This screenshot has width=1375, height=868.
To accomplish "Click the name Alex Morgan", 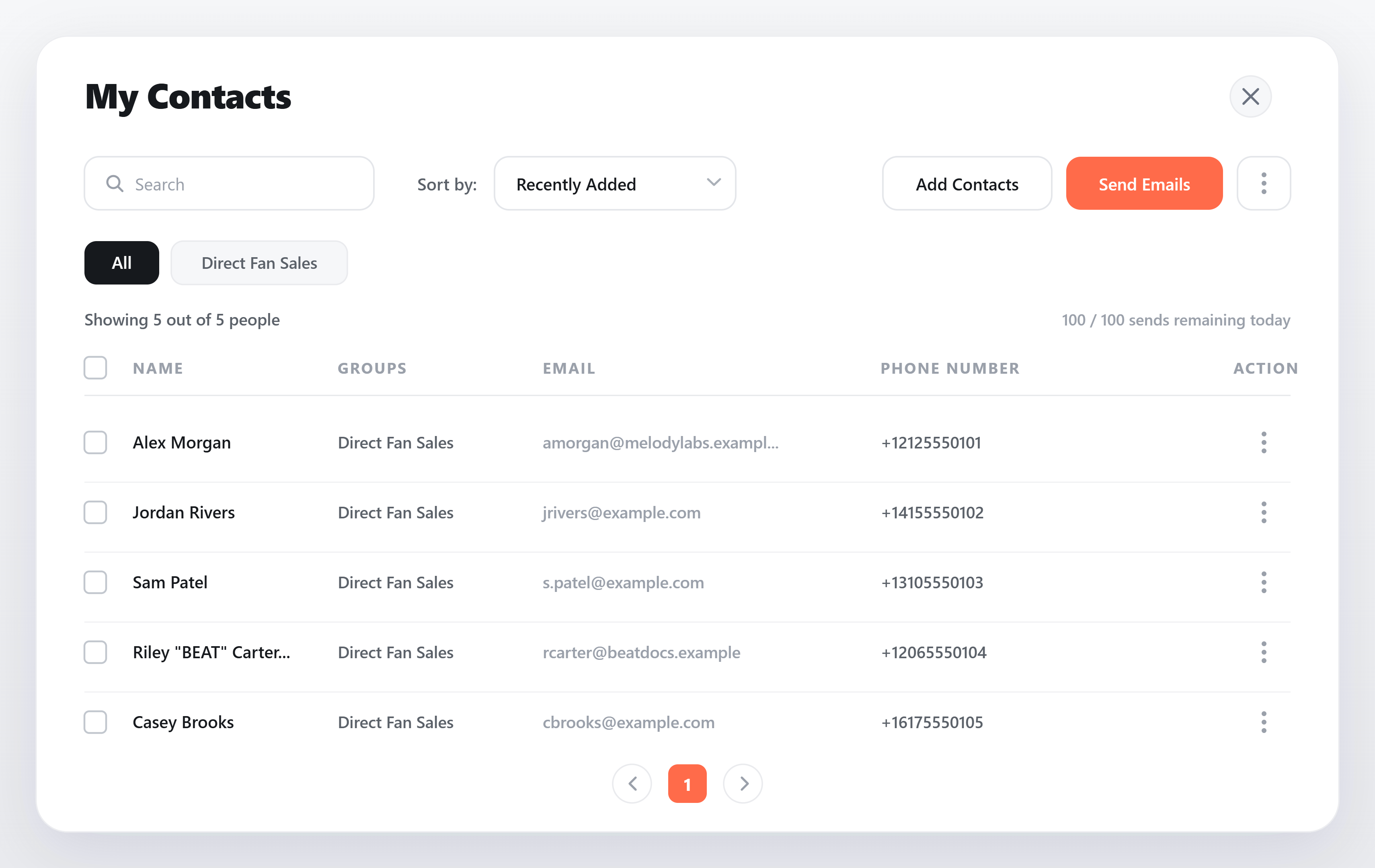I will click(182, 443).
